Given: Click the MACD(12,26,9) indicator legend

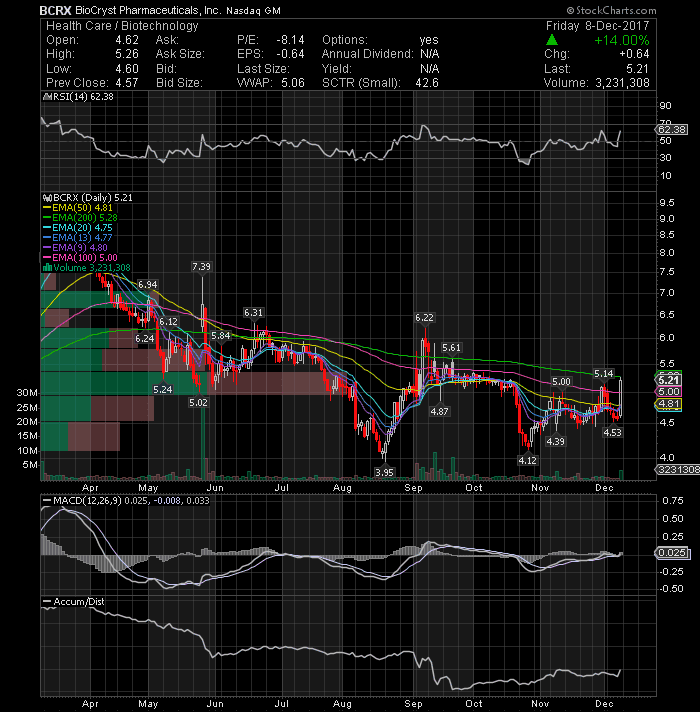Looking at the screenshot, I should pyautogui.click(x=126, y=500).
